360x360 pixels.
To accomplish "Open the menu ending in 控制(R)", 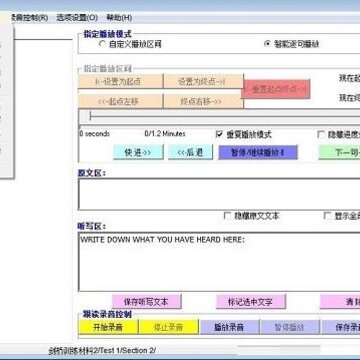I will (x=29, y=18).
